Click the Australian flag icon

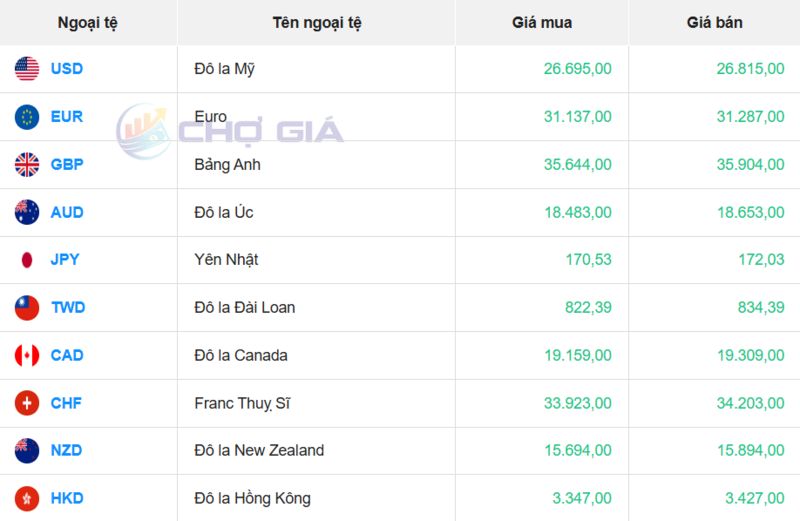(27, 212)
